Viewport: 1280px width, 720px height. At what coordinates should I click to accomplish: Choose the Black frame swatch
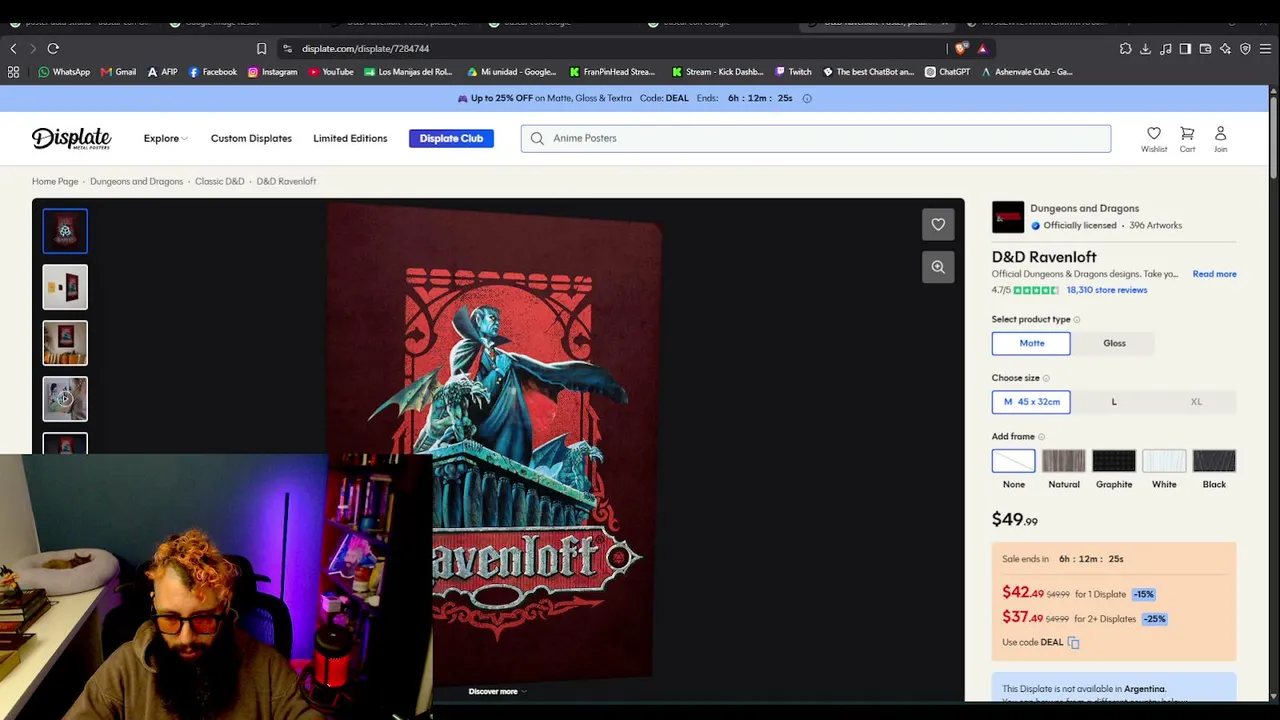[x=1214, y=461]
